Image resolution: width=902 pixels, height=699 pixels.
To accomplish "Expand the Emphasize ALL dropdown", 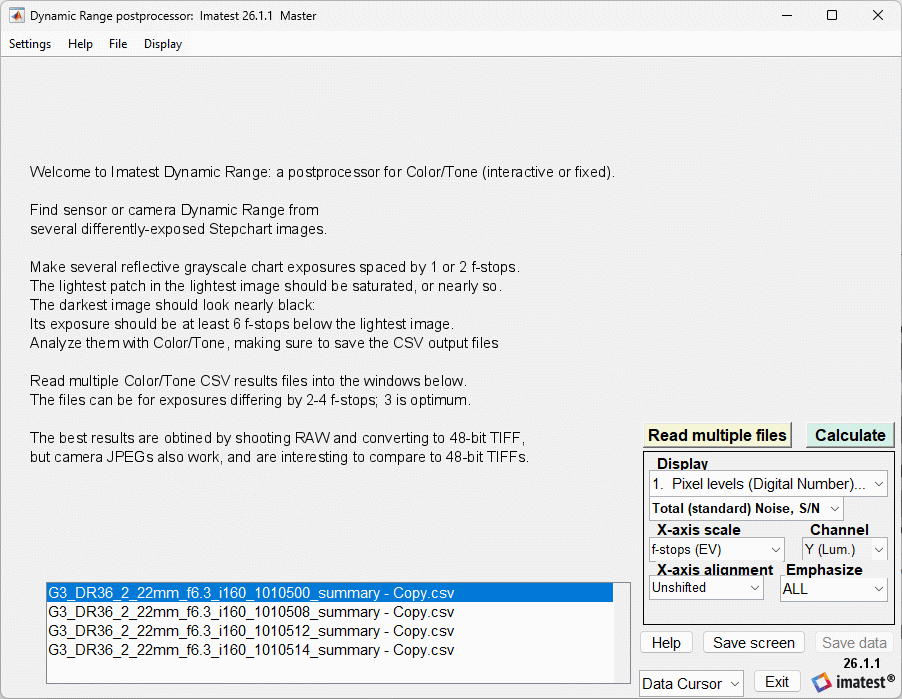I will coord(834,589).
